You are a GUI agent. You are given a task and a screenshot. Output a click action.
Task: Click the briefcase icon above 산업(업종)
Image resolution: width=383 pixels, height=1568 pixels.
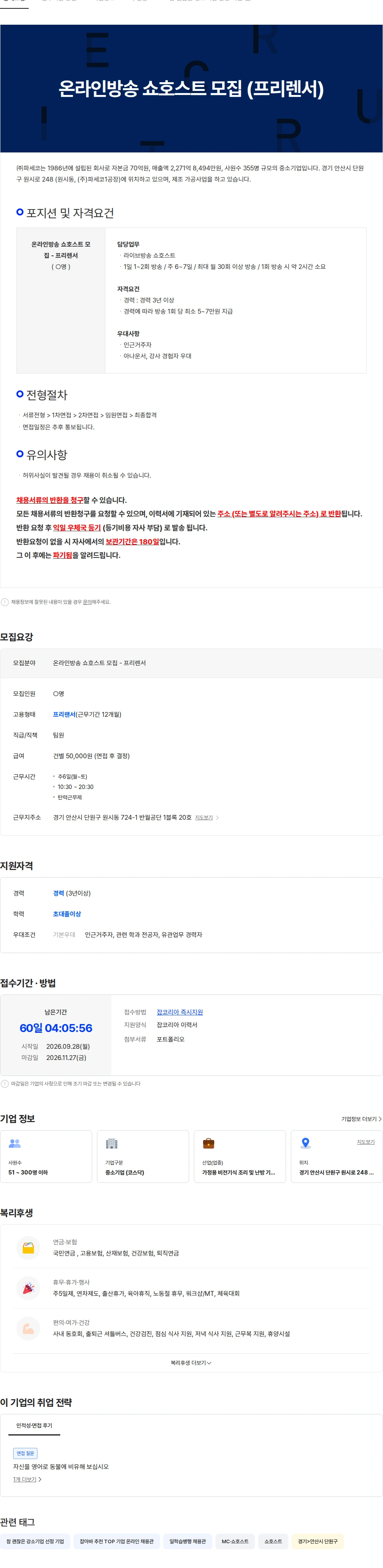coord(208,1143)
